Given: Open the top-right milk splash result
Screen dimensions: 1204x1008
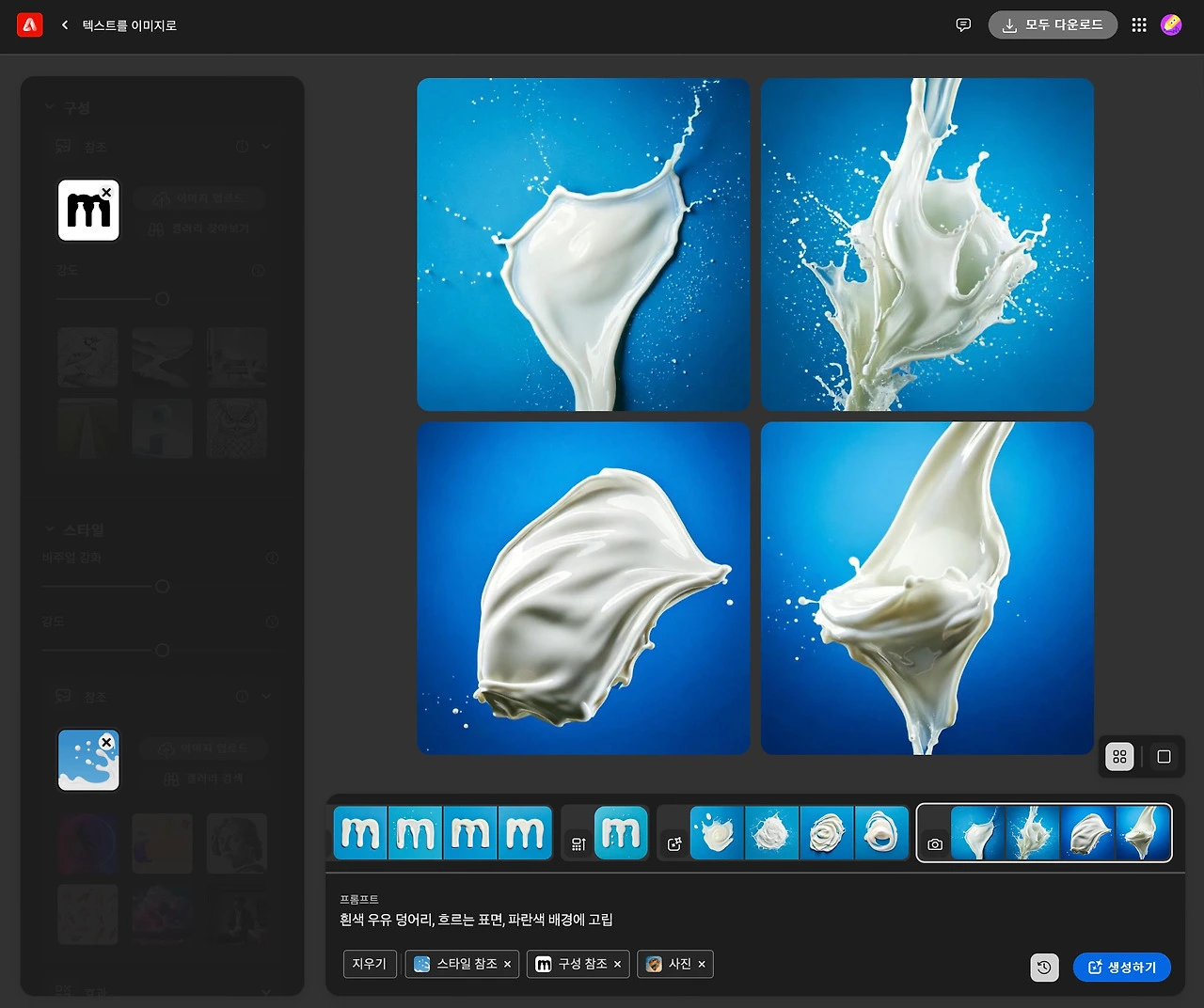Looking at the screenshot, I should coord(927,244).
